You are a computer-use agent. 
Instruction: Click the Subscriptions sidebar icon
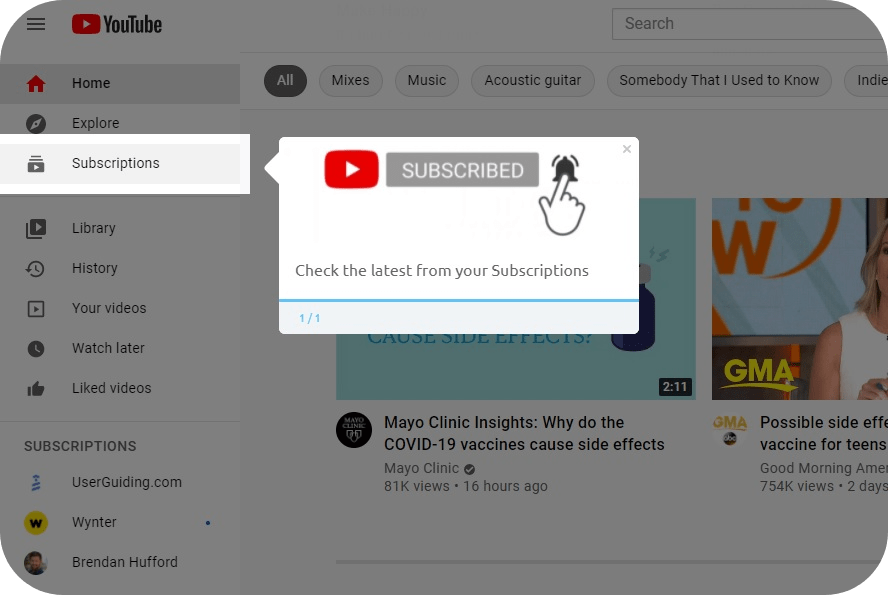click(36, 164)
